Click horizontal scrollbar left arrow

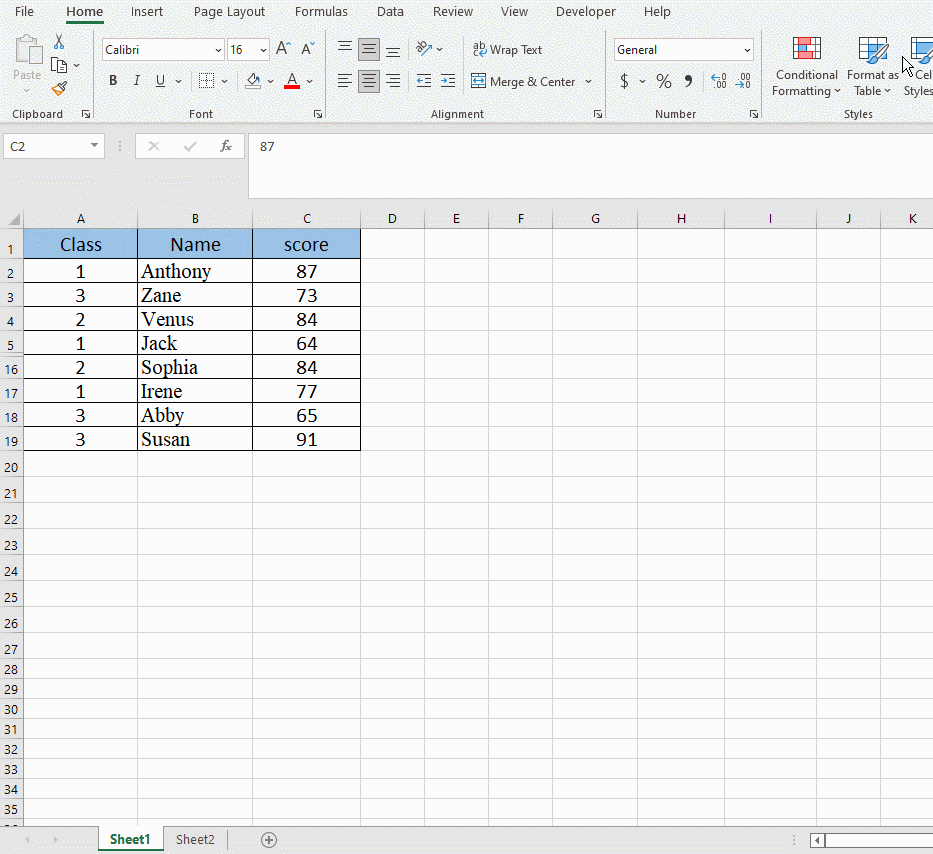817,840
